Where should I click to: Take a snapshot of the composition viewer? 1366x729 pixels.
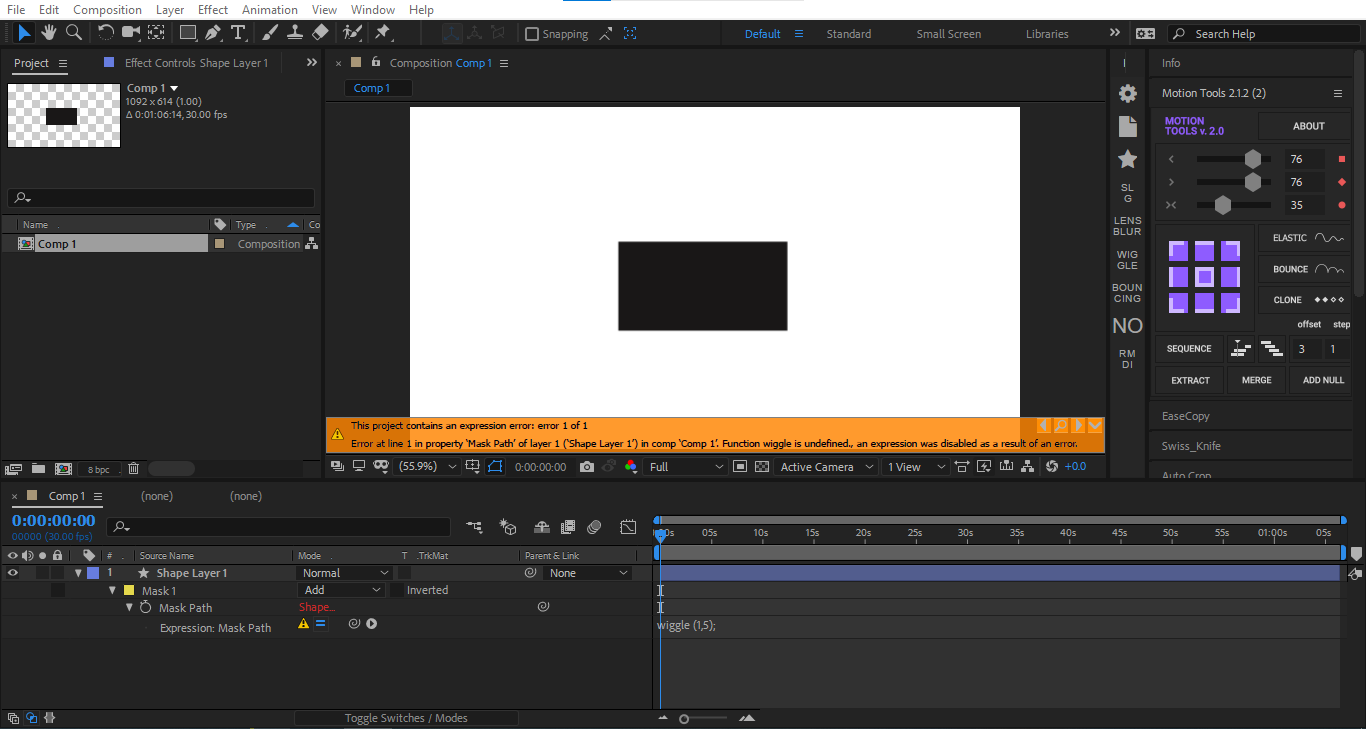point(587,466)
